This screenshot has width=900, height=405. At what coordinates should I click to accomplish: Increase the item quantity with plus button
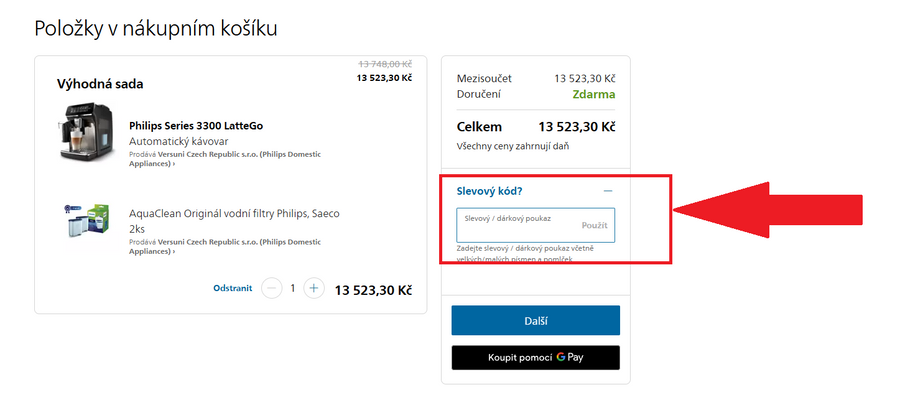pyautogui.click(x=313, y=288)
